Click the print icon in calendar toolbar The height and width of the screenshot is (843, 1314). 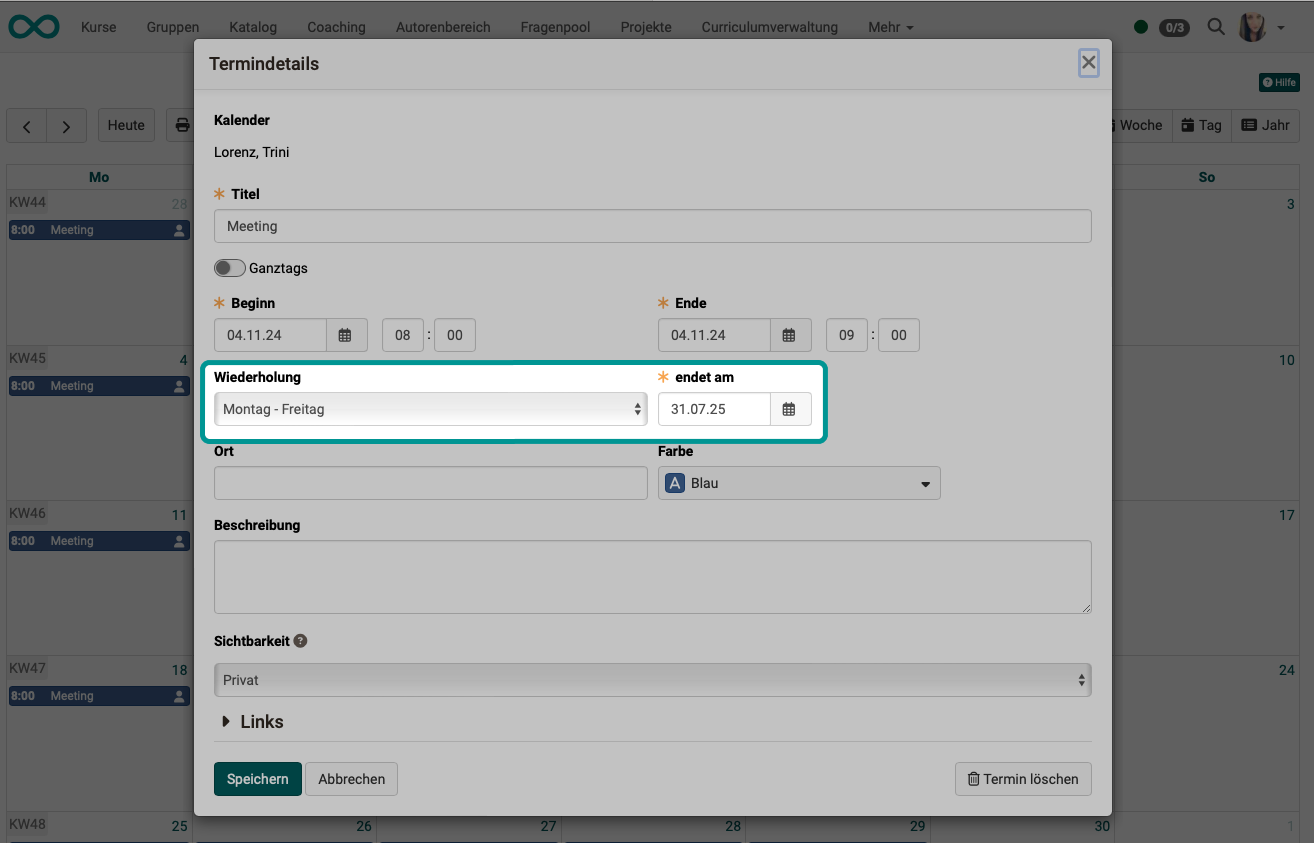181,126
